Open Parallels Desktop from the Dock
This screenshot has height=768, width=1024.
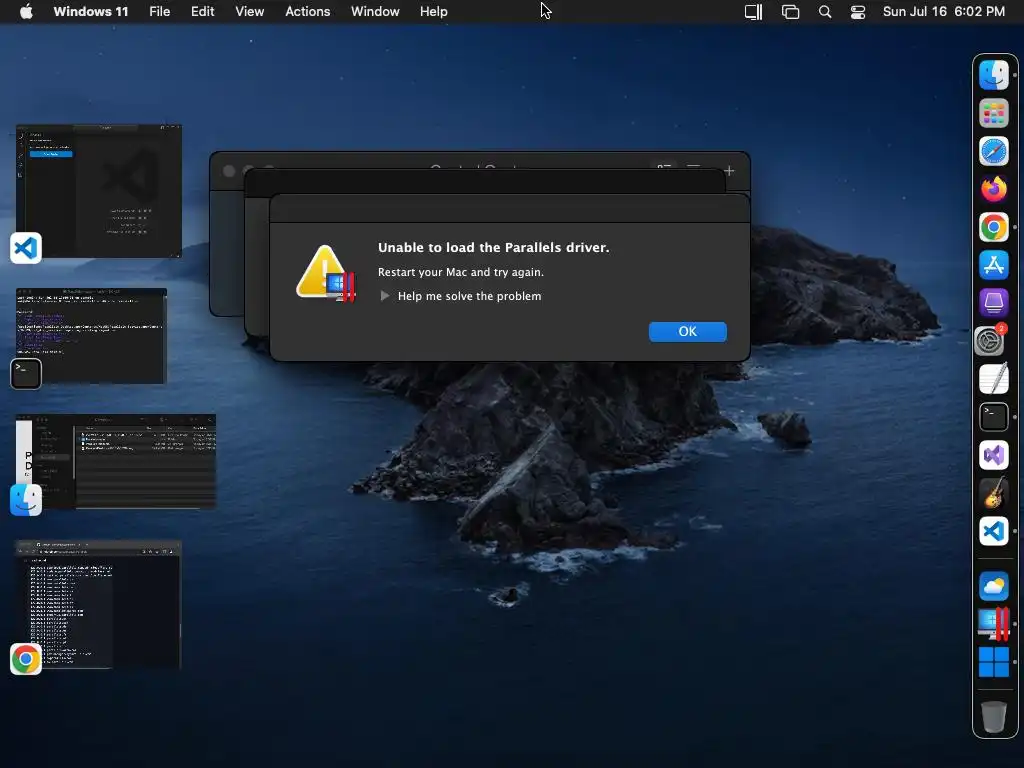994,624
